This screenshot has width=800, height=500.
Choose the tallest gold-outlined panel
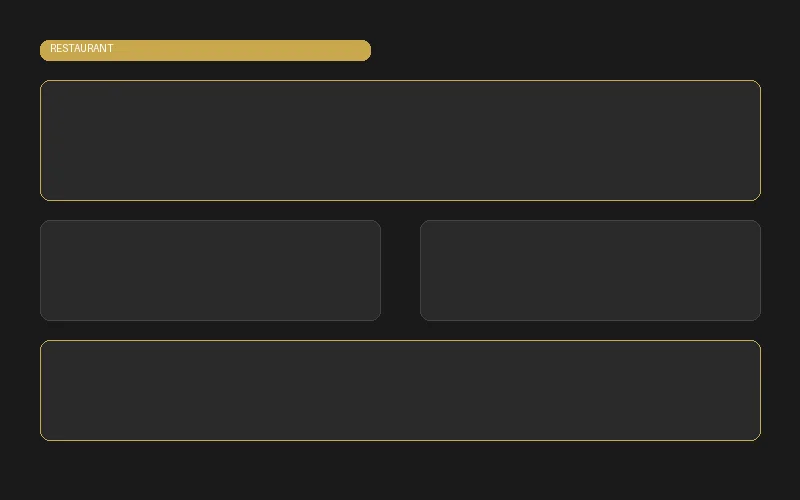401,140
